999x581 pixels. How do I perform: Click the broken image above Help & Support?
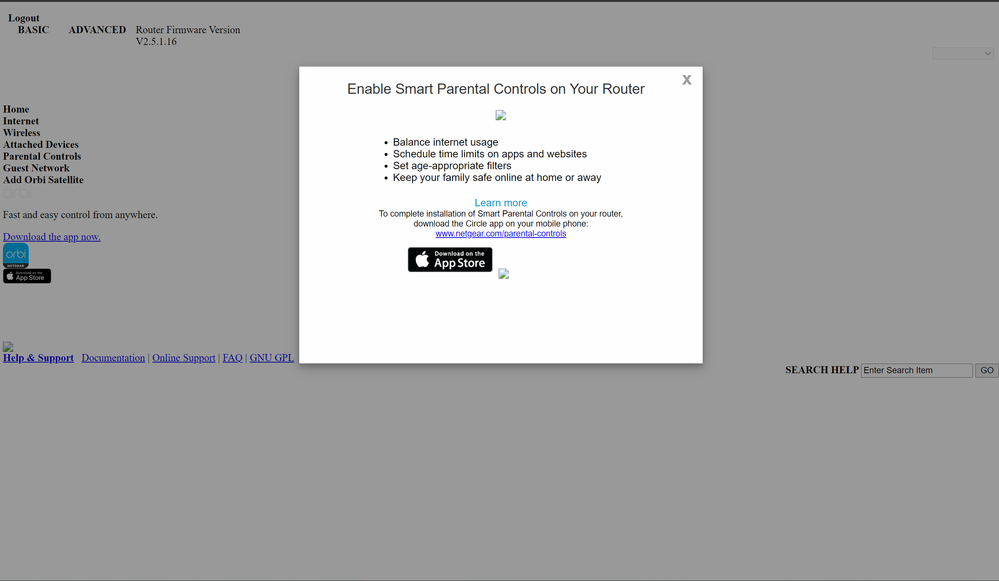[8, 347]
